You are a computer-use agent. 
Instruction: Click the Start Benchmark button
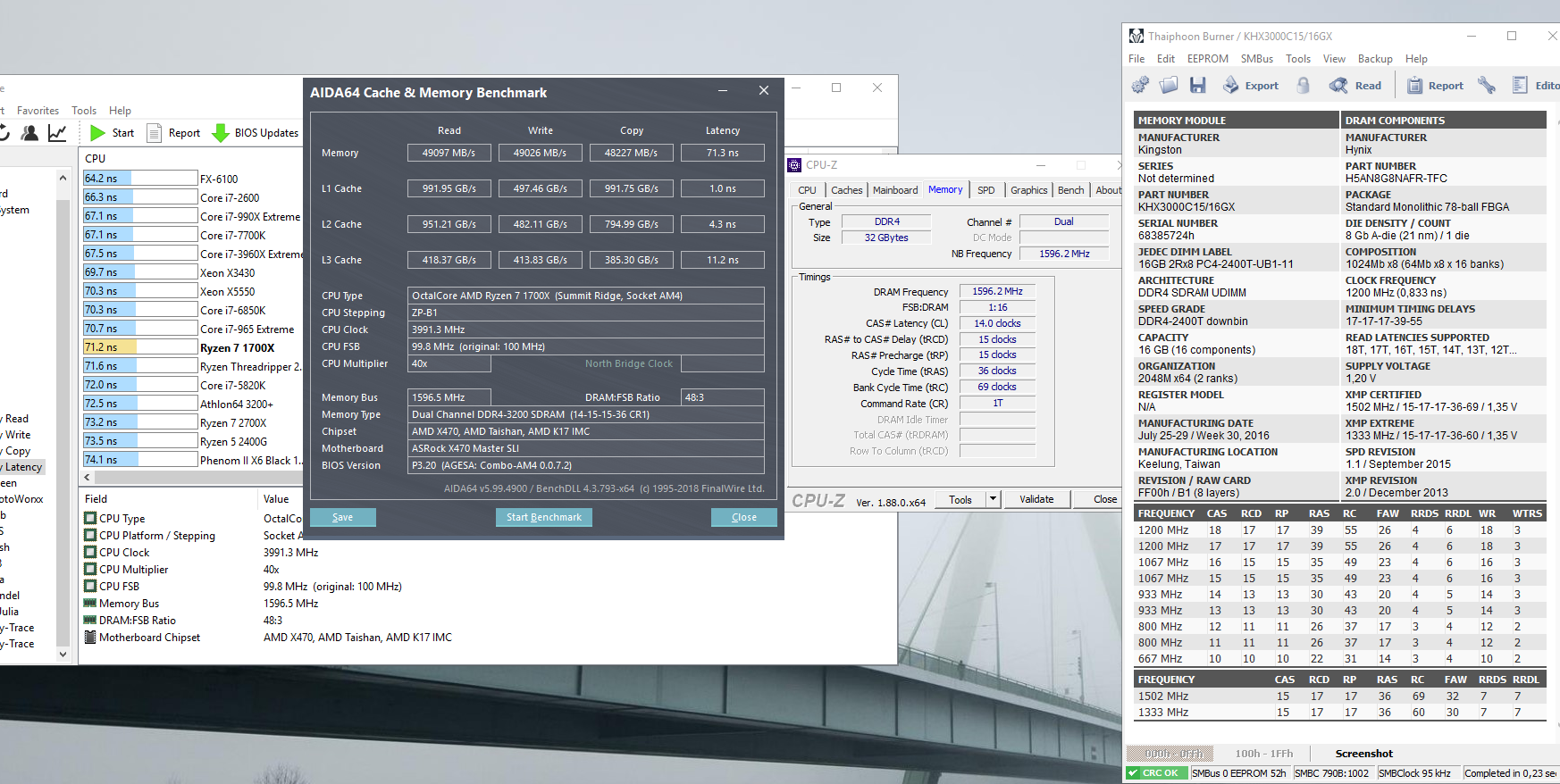(543, 517)
